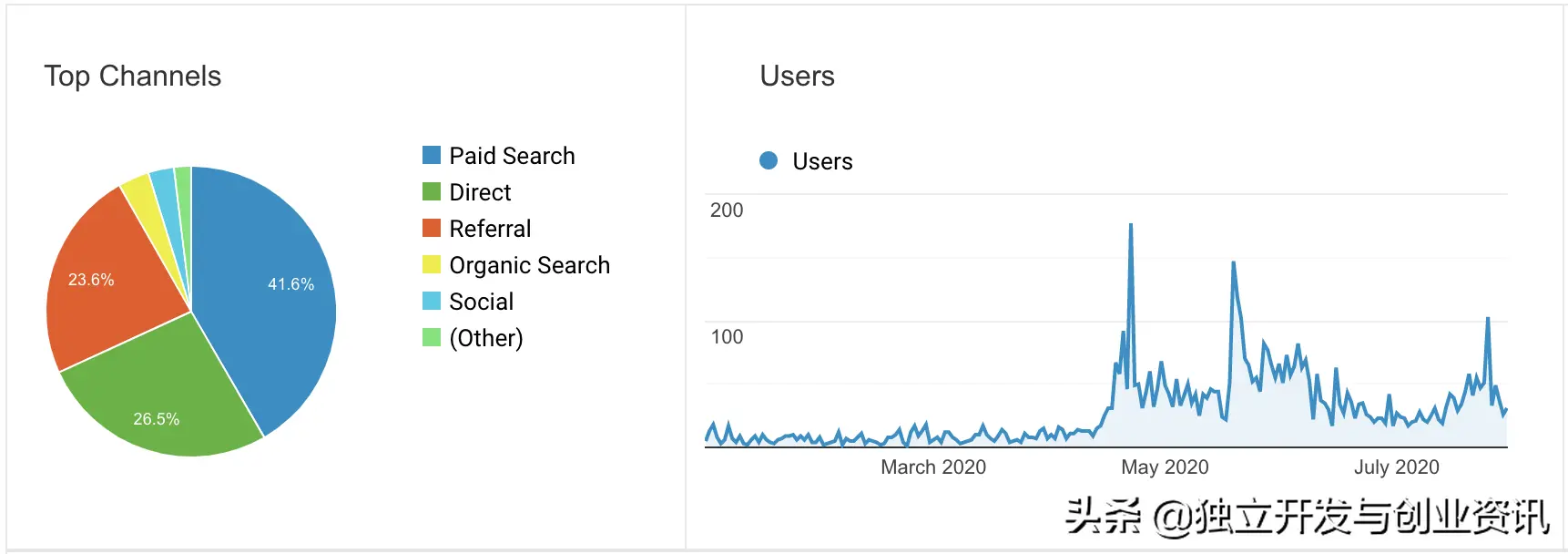Image resolution: width=1568 pixels, height=554 pixels.
Task: Click the small yellow pie slice
Action: pyautogui.click(x=141, y=196)
